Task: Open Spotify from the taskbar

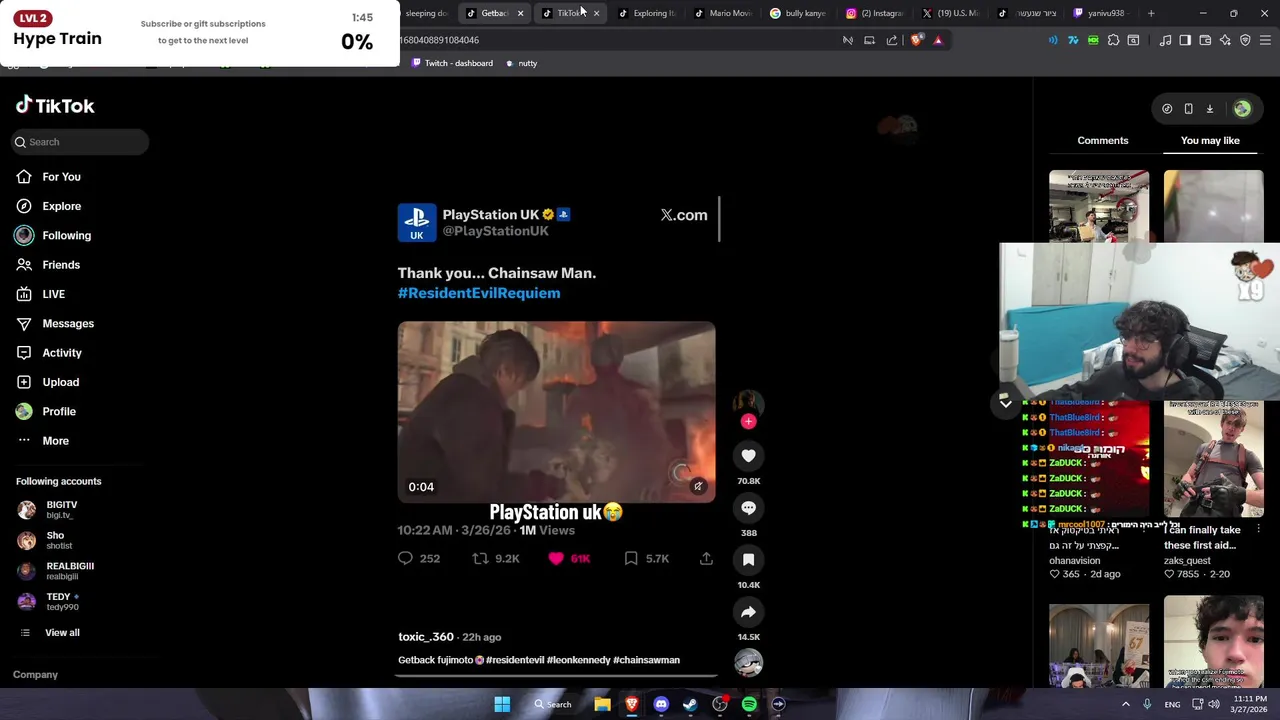Action: point(749,704)
